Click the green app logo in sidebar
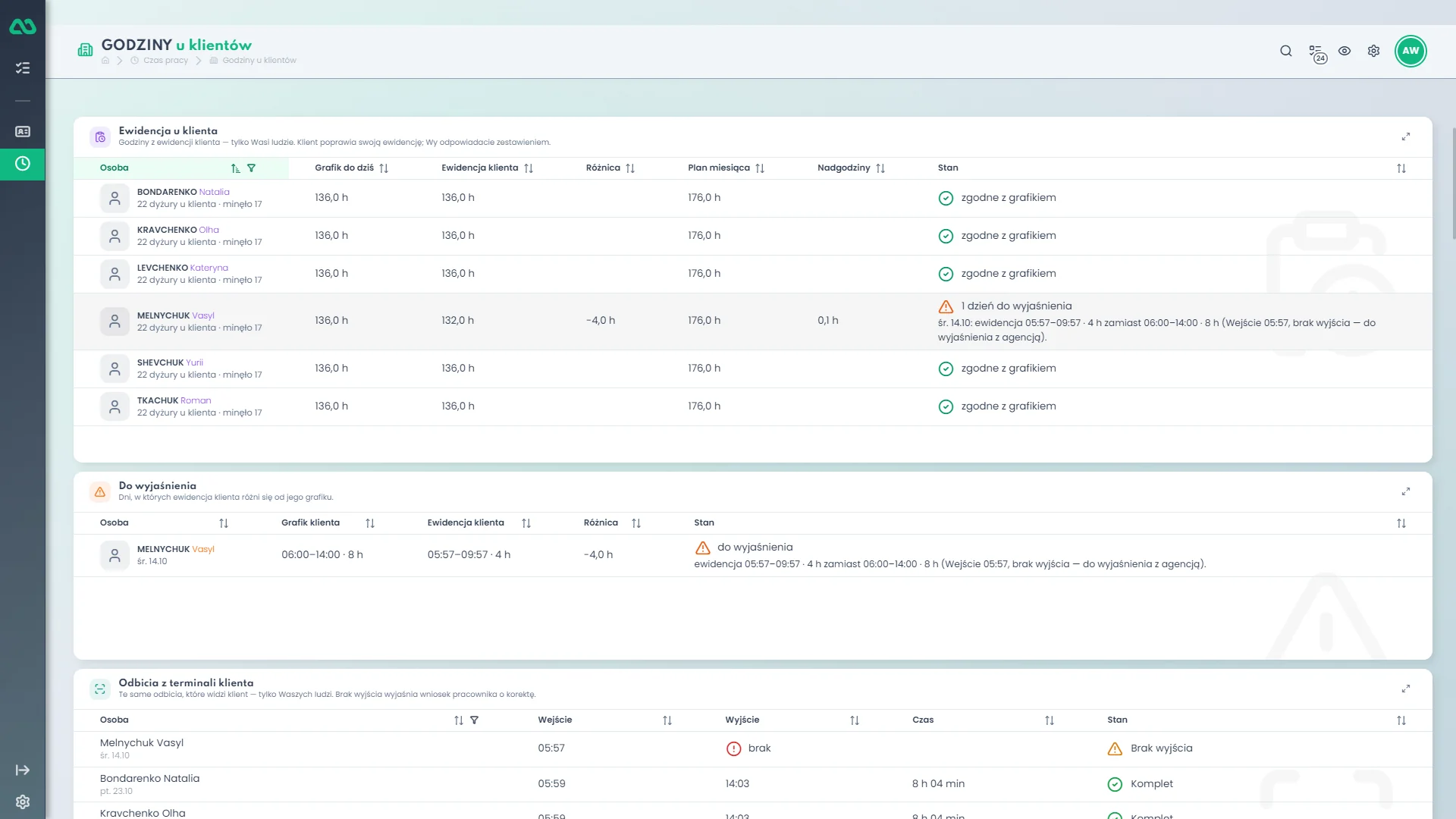 pyautogui.click(x=23, y=27)
